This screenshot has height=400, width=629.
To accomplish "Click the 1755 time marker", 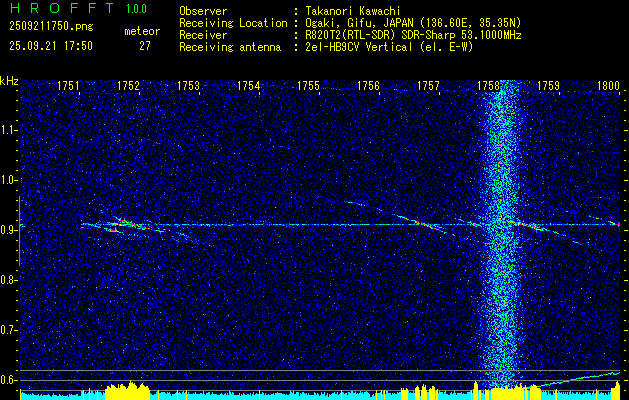I will 308,85.
